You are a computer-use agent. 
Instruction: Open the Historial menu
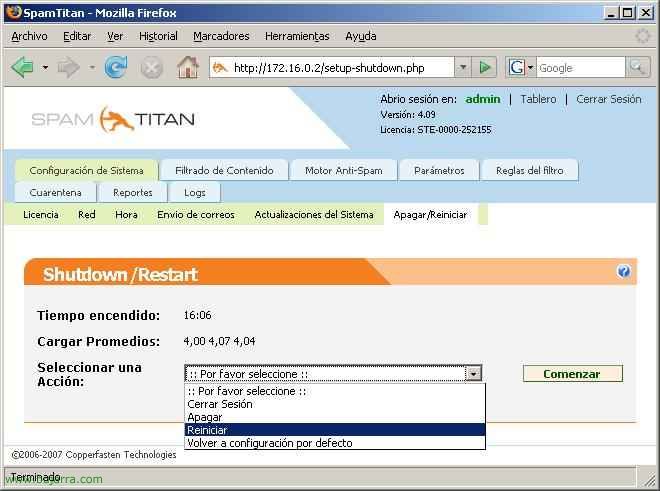click(158, 36)
